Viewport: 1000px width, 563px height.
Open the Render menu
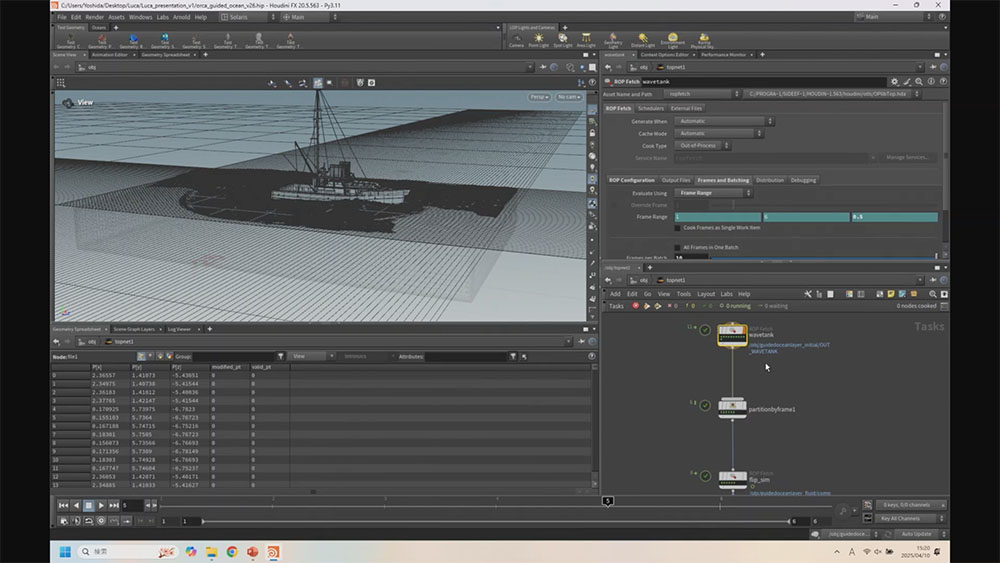click(x=94, y=17)
